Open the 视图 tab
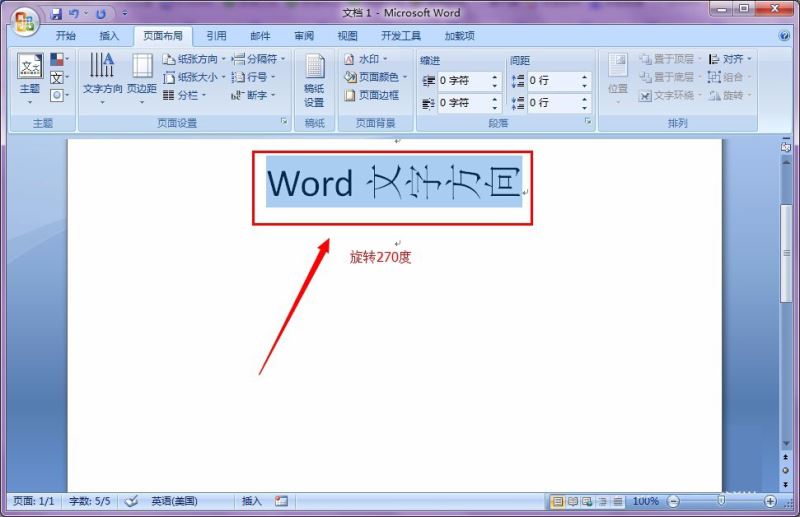 tap(347, 36)
